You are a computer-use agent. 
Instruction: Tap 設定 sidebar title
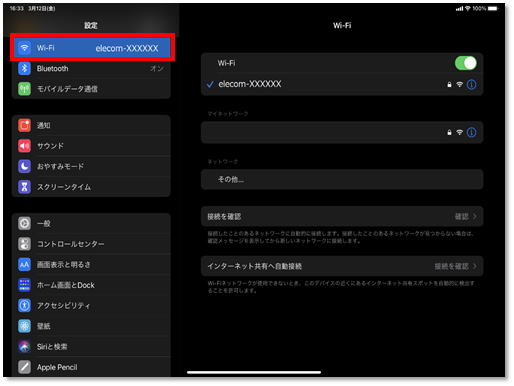coord(91,25)
